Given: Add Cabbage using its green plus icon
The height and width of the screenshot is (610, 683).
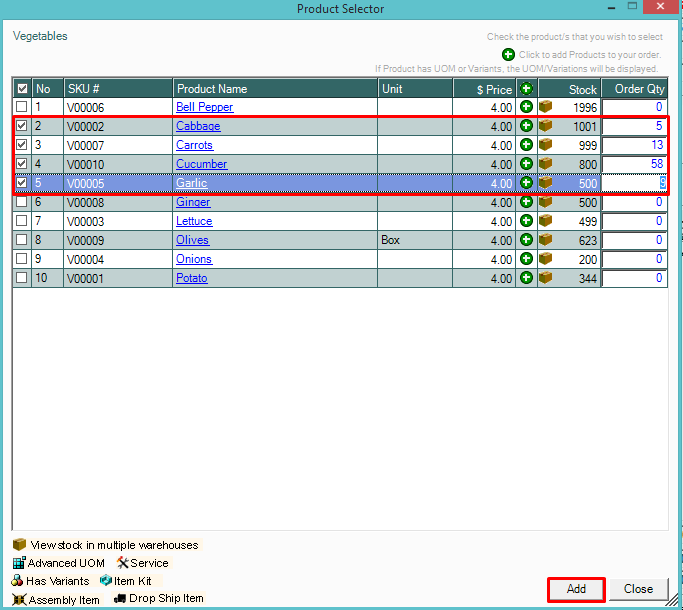Looking at the screenshot, I should (x=526, y=126).
